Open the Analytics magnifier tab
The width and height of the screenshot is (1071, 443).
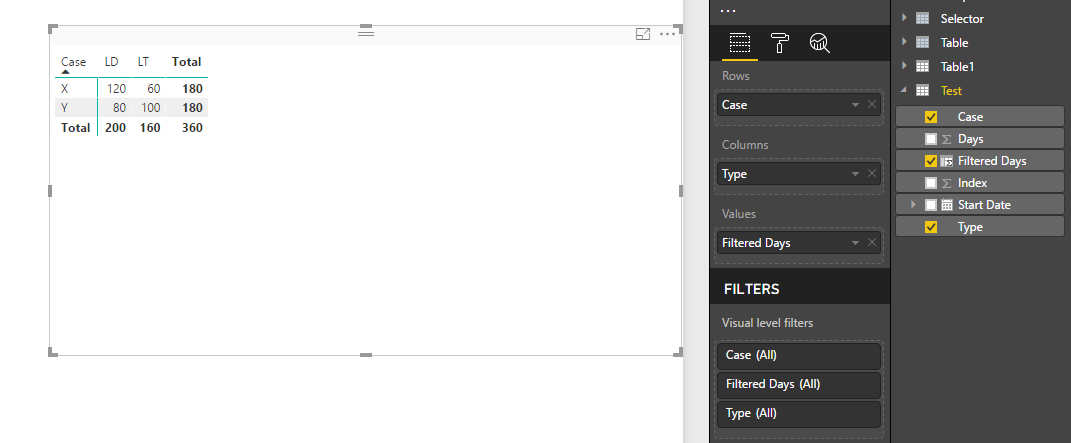coord(819,43)
